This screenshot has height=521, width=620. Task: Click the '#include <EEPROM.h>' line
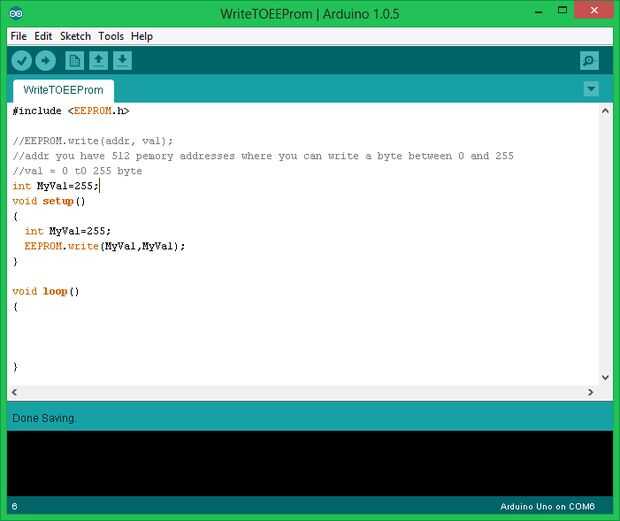click(71, 111)
